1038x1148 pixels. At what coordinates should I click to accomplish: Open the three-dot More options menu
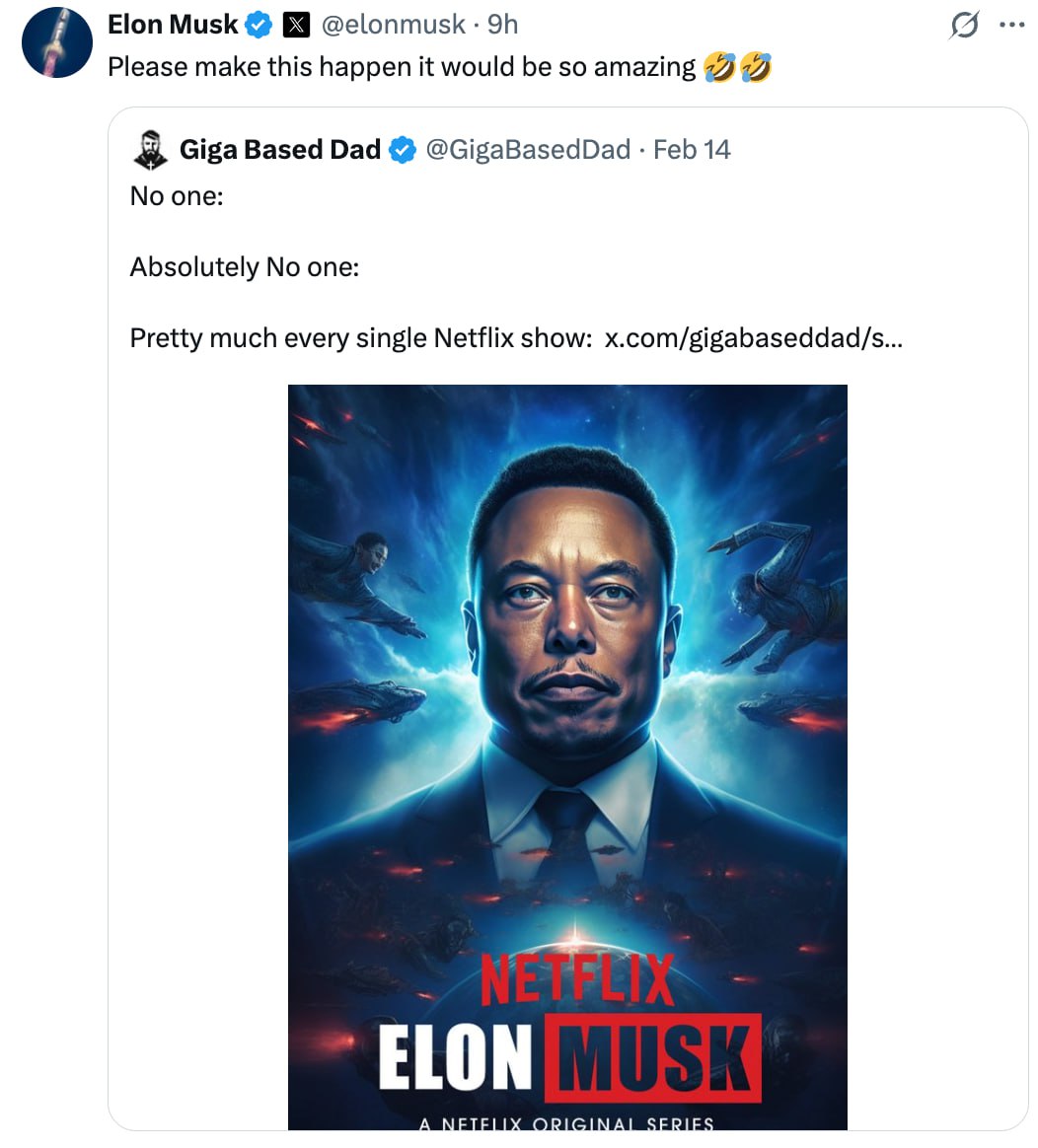(x=1011, y=26)
